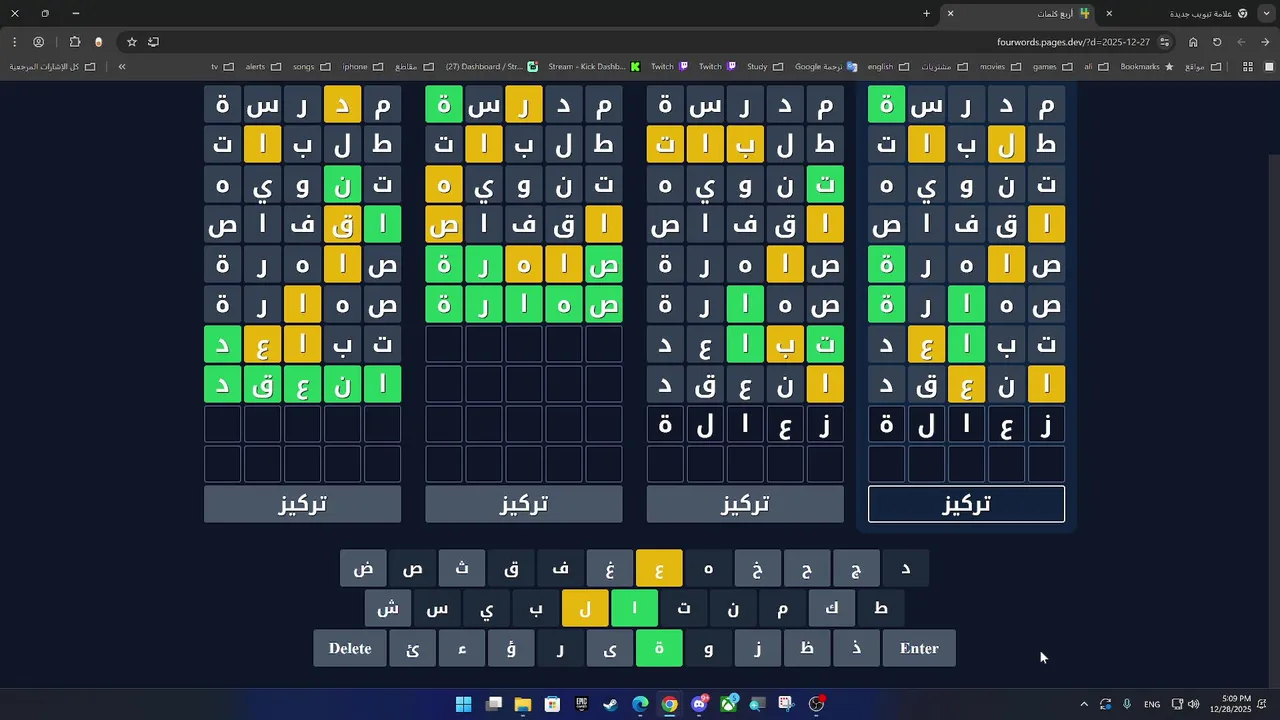Open Microsoft Edge from the taskbar
This screenshot has width=1280, height=720.
click(640, 704)
